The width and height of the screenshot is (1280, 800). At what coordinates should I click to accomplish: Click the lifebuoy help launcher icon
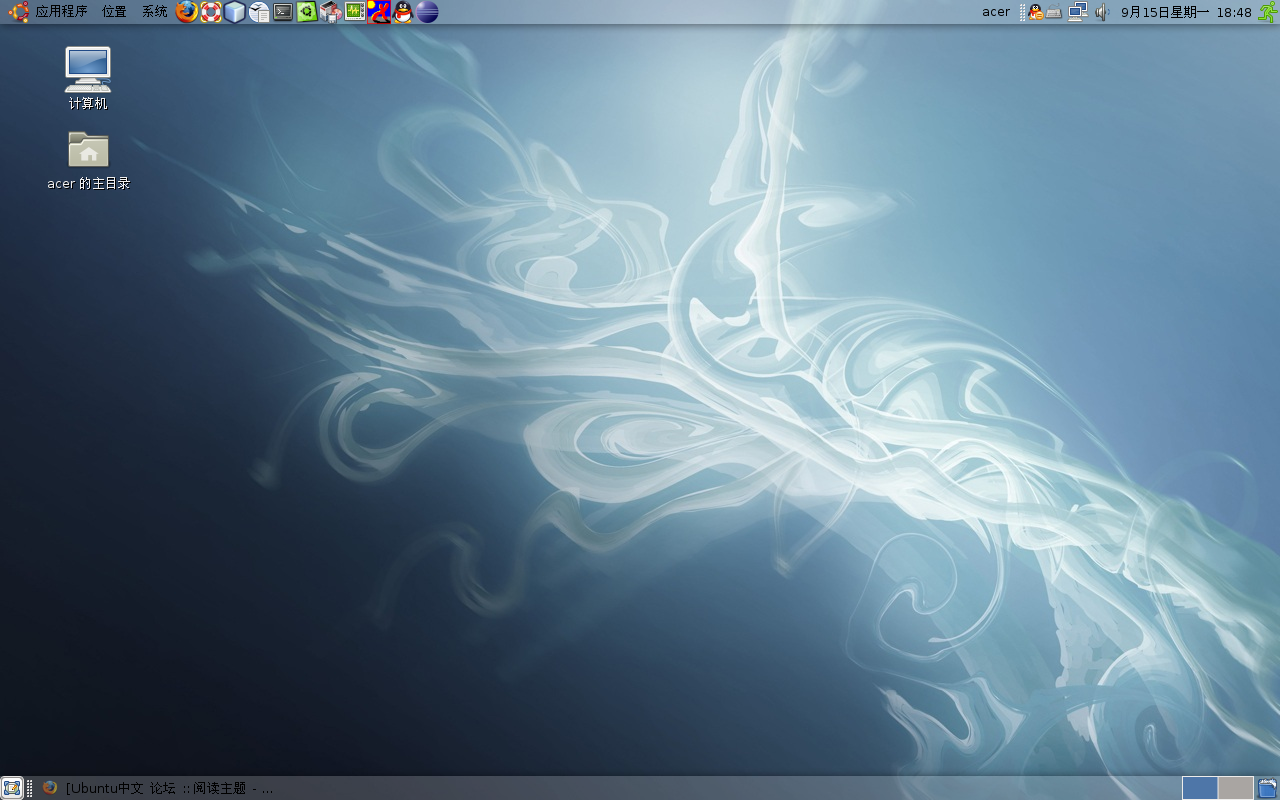(211, 12)
